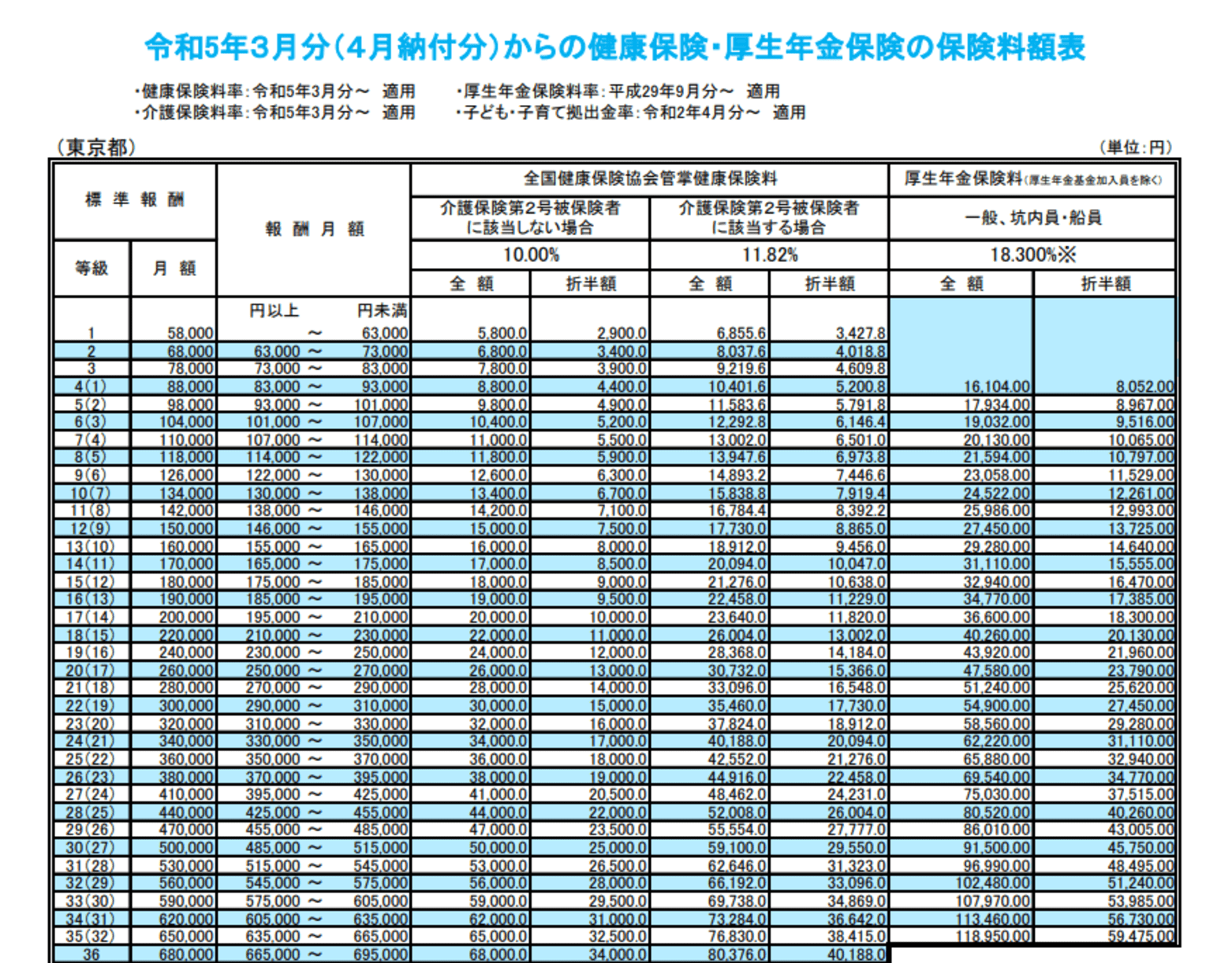
Task: Select the 18.300%※ pension rate cell
Action: [1032, 255]
